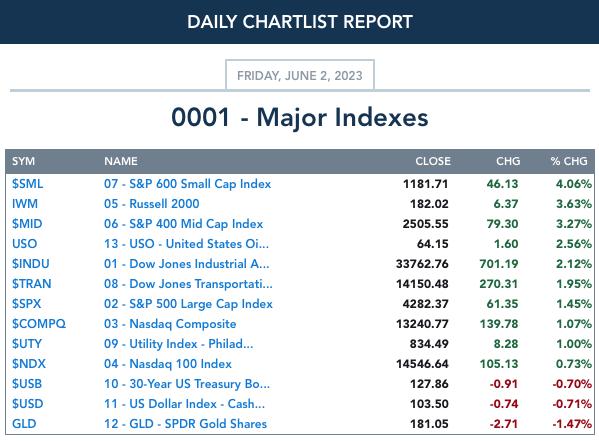Click the $SPX symbol

26,304
